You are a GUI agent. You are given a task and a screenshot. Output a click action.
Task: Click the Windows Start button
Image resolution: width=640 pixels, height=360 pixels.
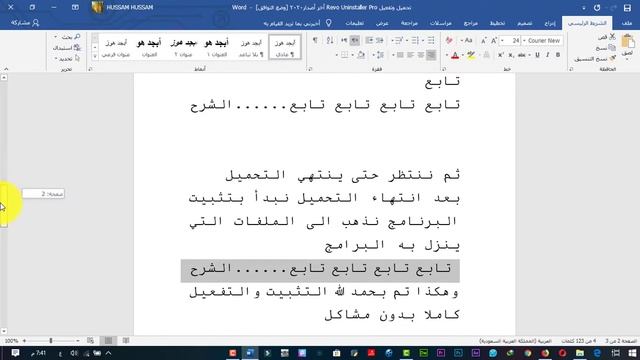pos(632,353)
